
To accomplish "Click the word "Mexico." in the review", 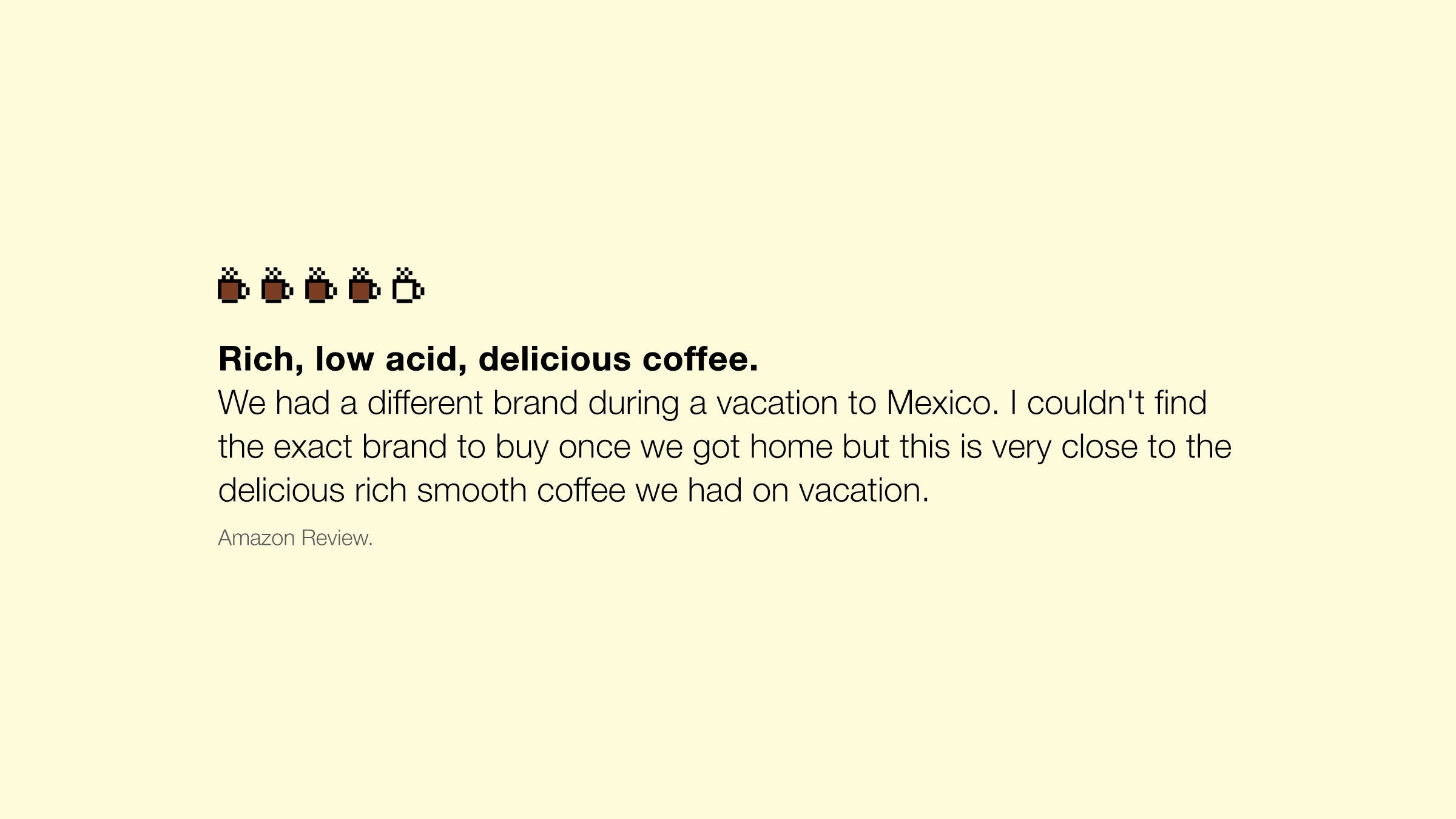I will (x=942, y=403).
